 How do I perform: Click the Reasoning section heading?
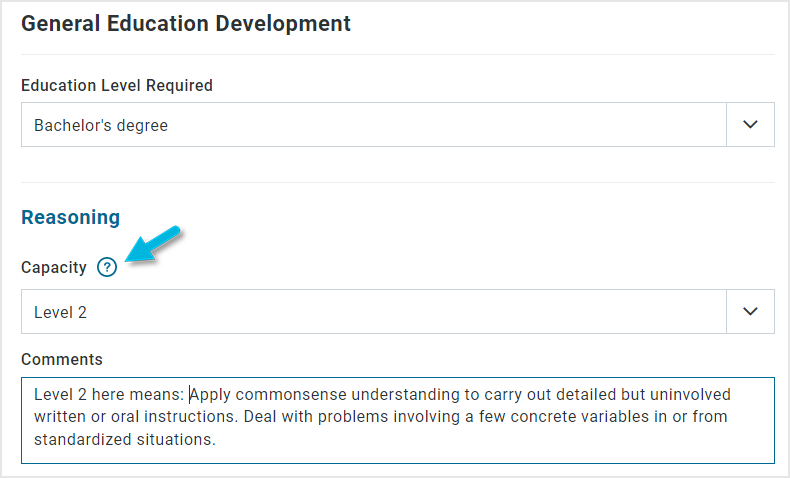(71, 217)
